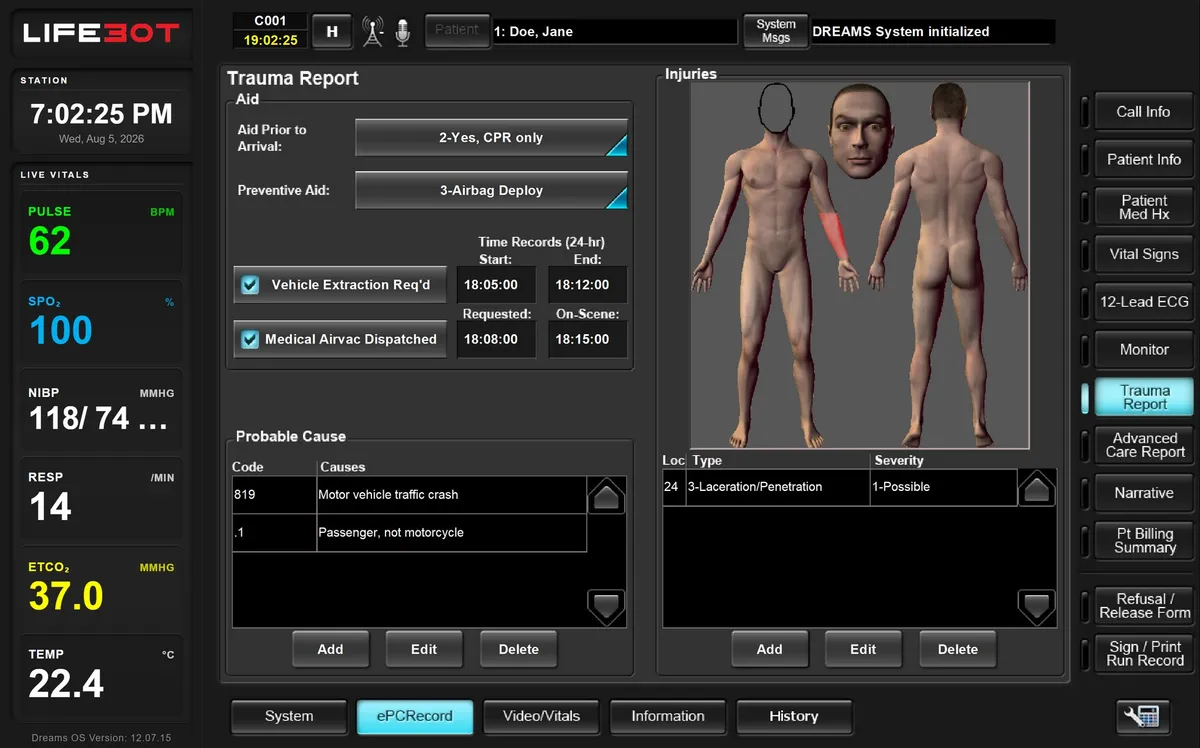Click the extraction Start time field
The width and height of the screenshot is (1200, 748).
[496, 285]
